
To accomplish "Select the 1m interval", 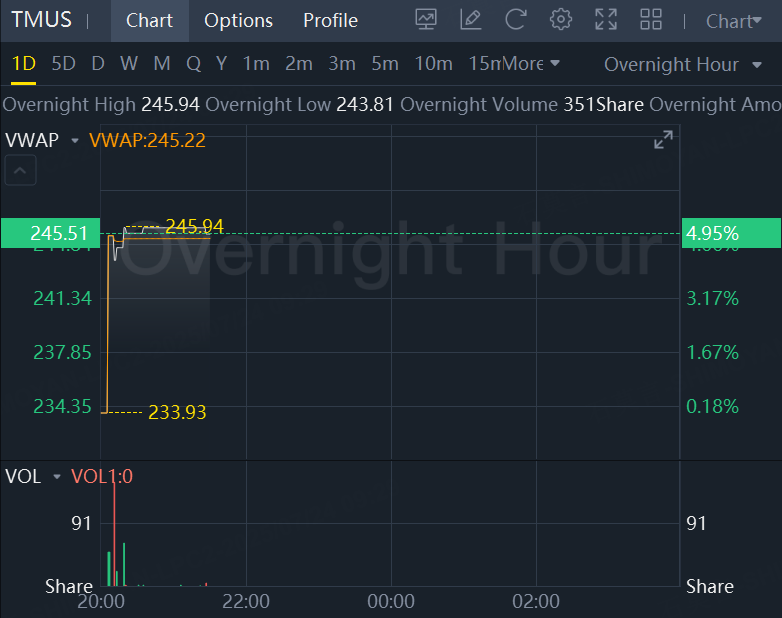I will point(256,64).
